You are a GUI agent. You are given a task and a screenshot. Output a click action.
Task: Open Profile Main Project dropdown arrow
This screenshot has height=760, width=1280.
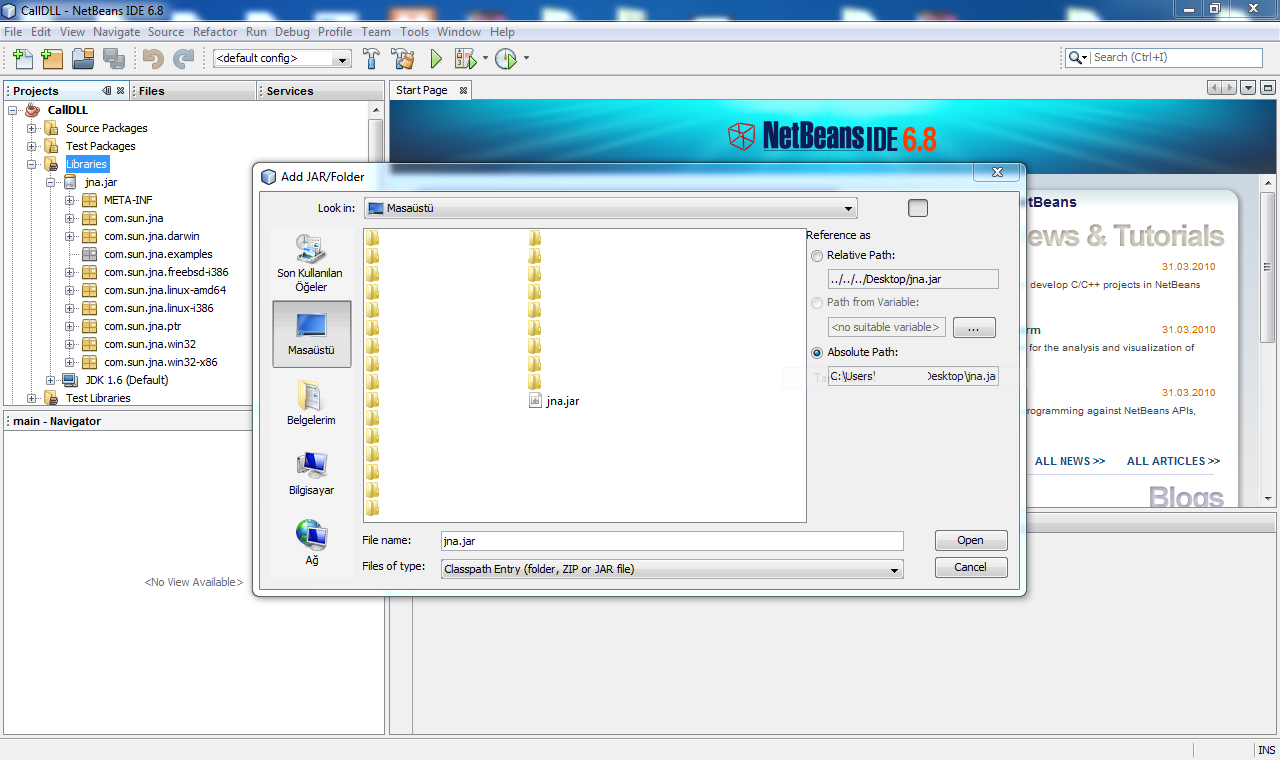tap(526, 59)
